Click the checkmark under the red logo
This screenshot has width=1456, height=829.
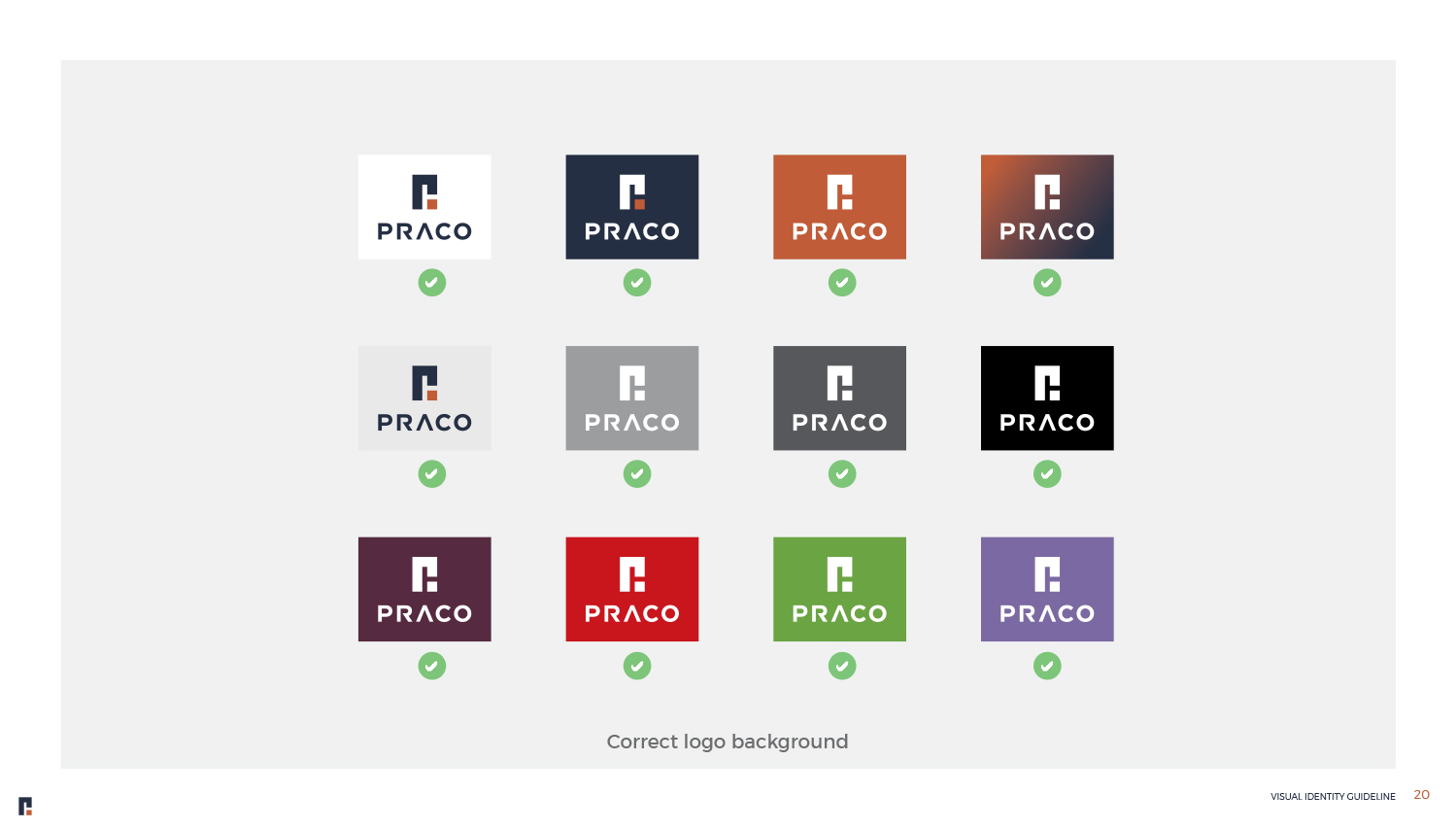tap(637, 666)
